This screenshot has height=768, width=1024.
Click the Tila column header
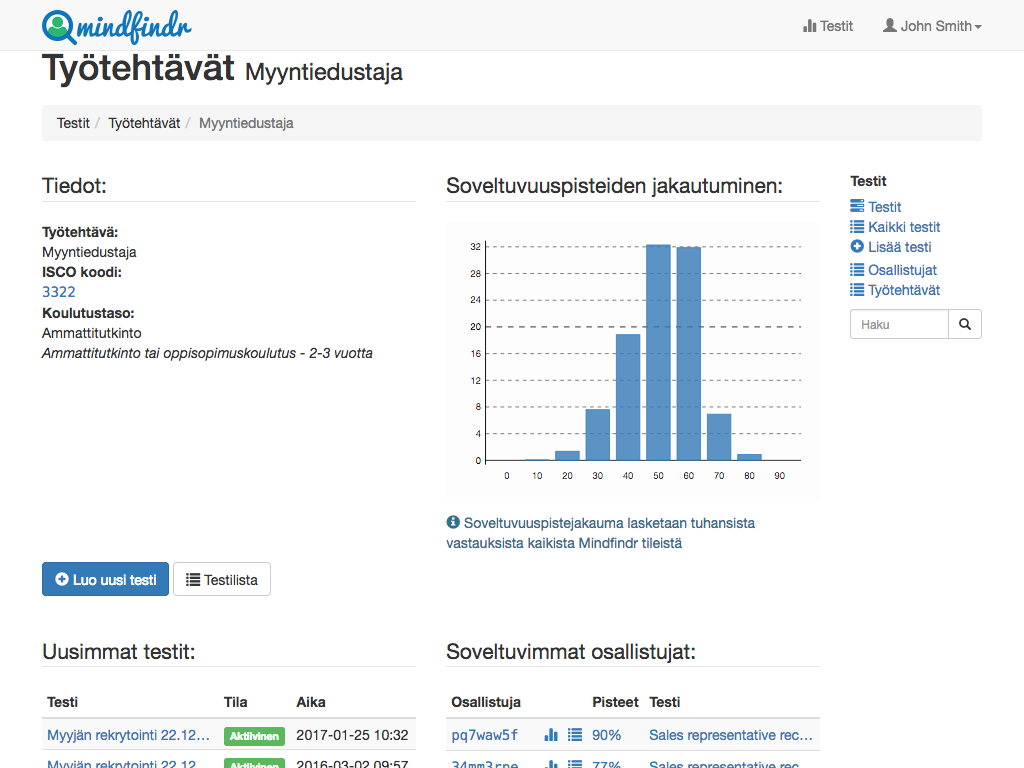[x=236, y=702]
